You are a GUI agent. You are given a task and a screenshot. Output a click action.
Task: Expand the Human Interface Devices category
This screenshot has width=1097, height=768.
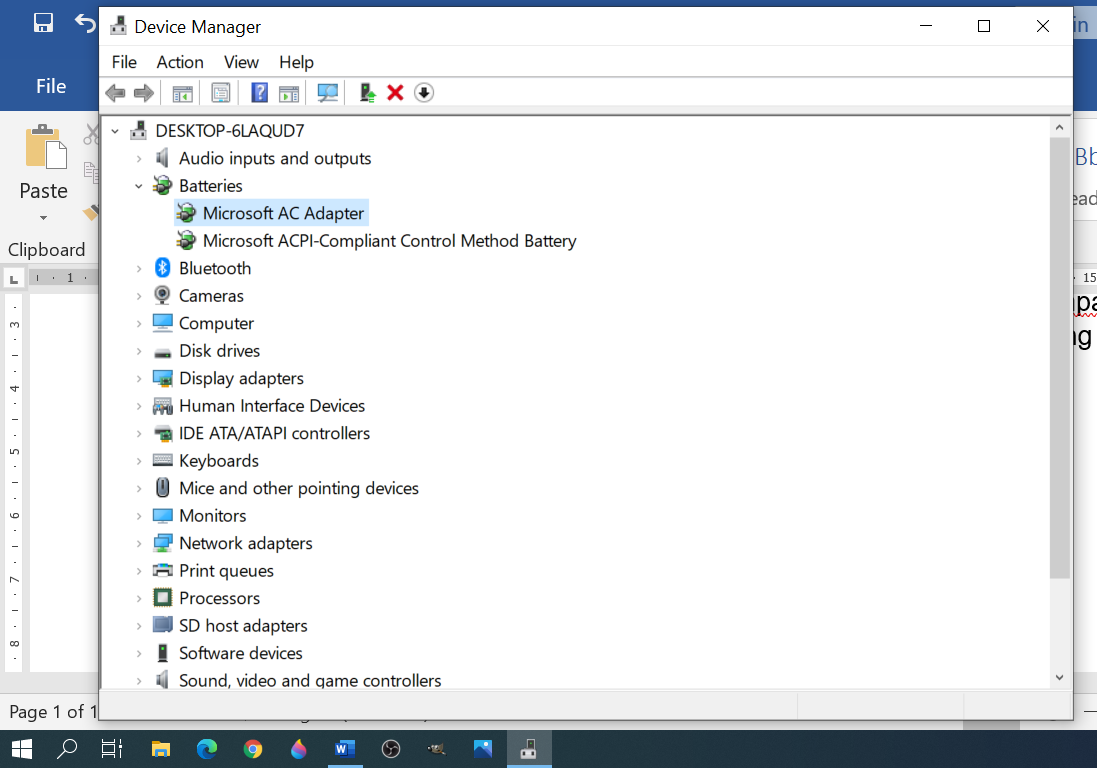tap(139, 406)
